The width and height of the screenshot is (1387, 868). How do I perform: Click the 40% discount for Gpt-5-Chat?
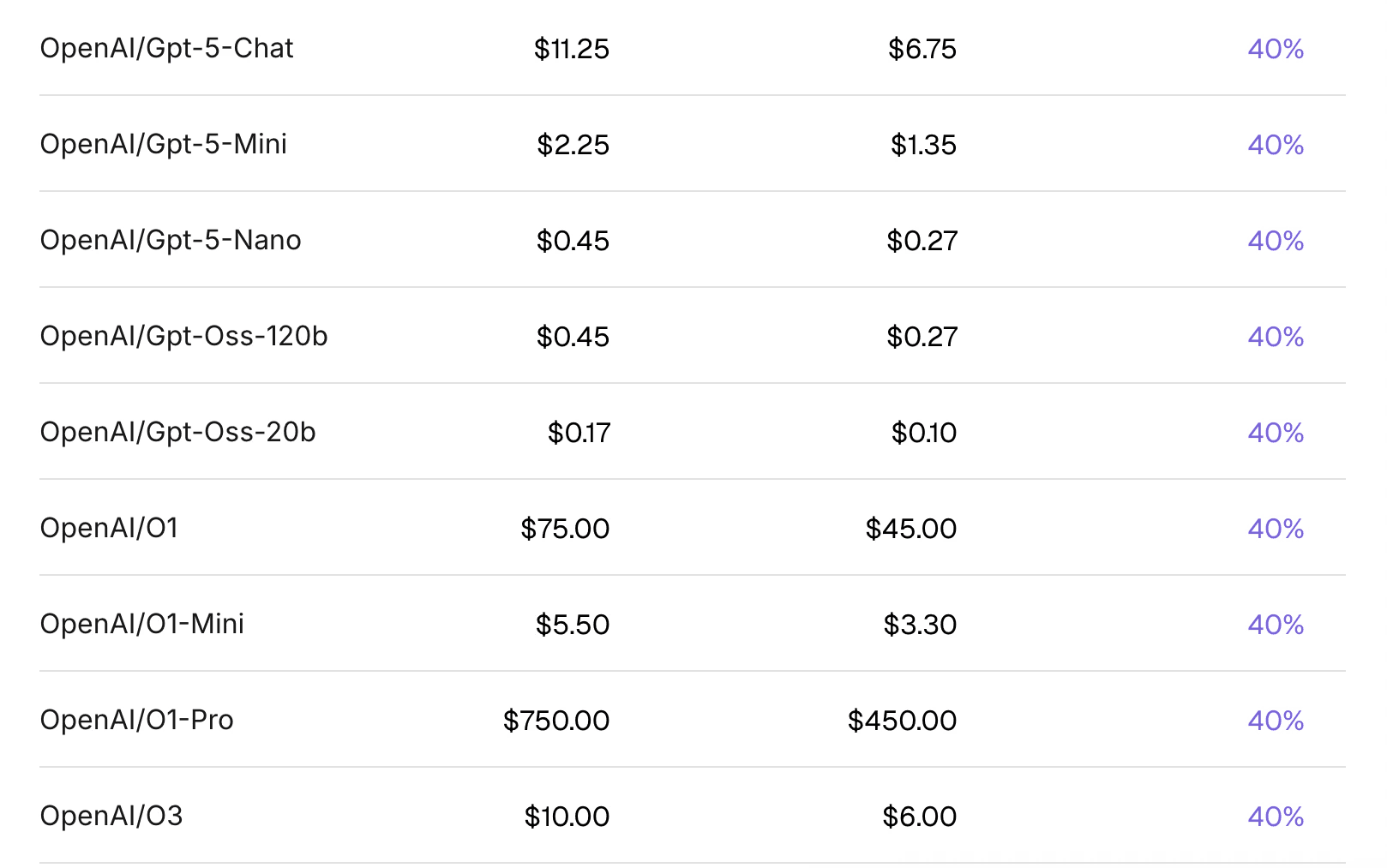tap(1276, 49)
